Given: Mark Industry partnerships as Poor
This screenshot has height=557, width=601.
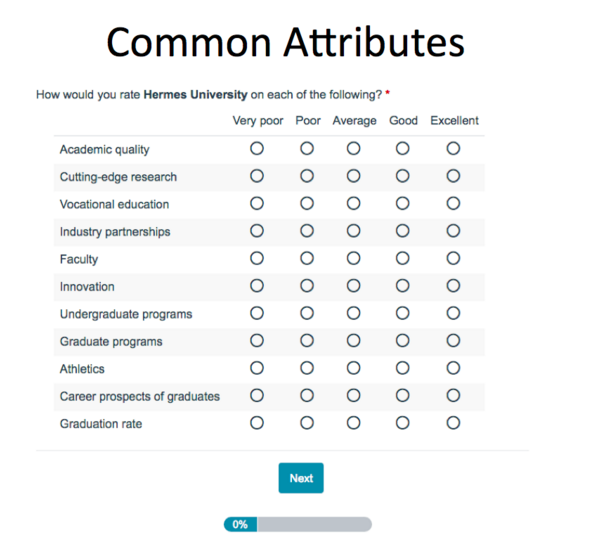Looking at the screenshot, I should click(x=307, y=231).
